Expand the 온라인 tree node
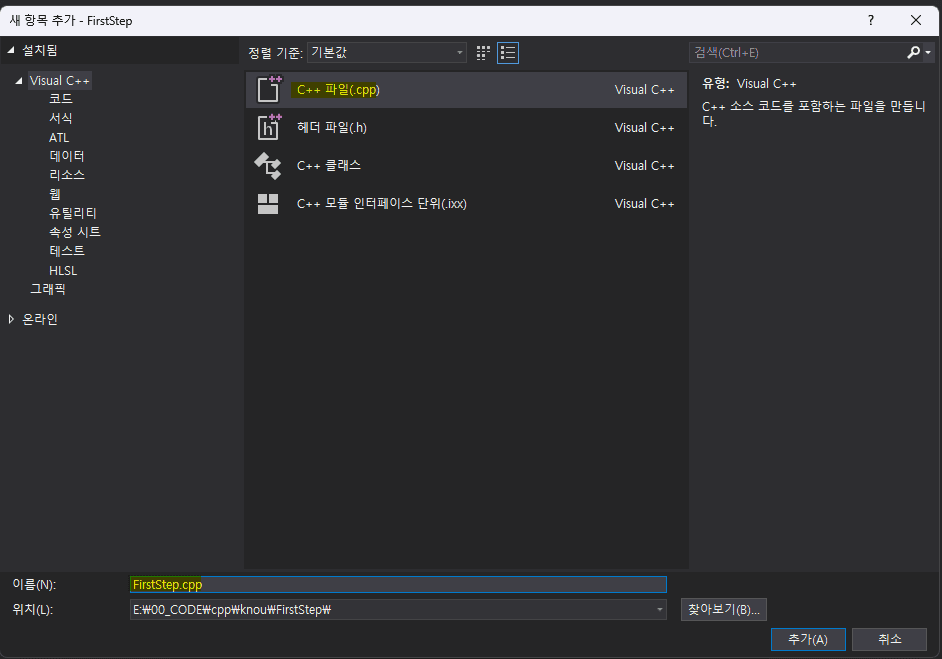The image size is (942, 659). 12,319
